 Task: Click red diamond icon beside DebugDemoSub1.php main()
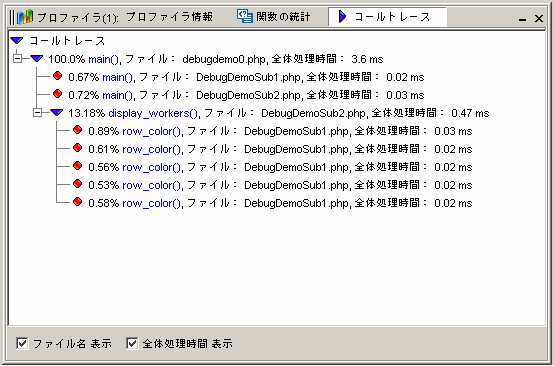57,76
